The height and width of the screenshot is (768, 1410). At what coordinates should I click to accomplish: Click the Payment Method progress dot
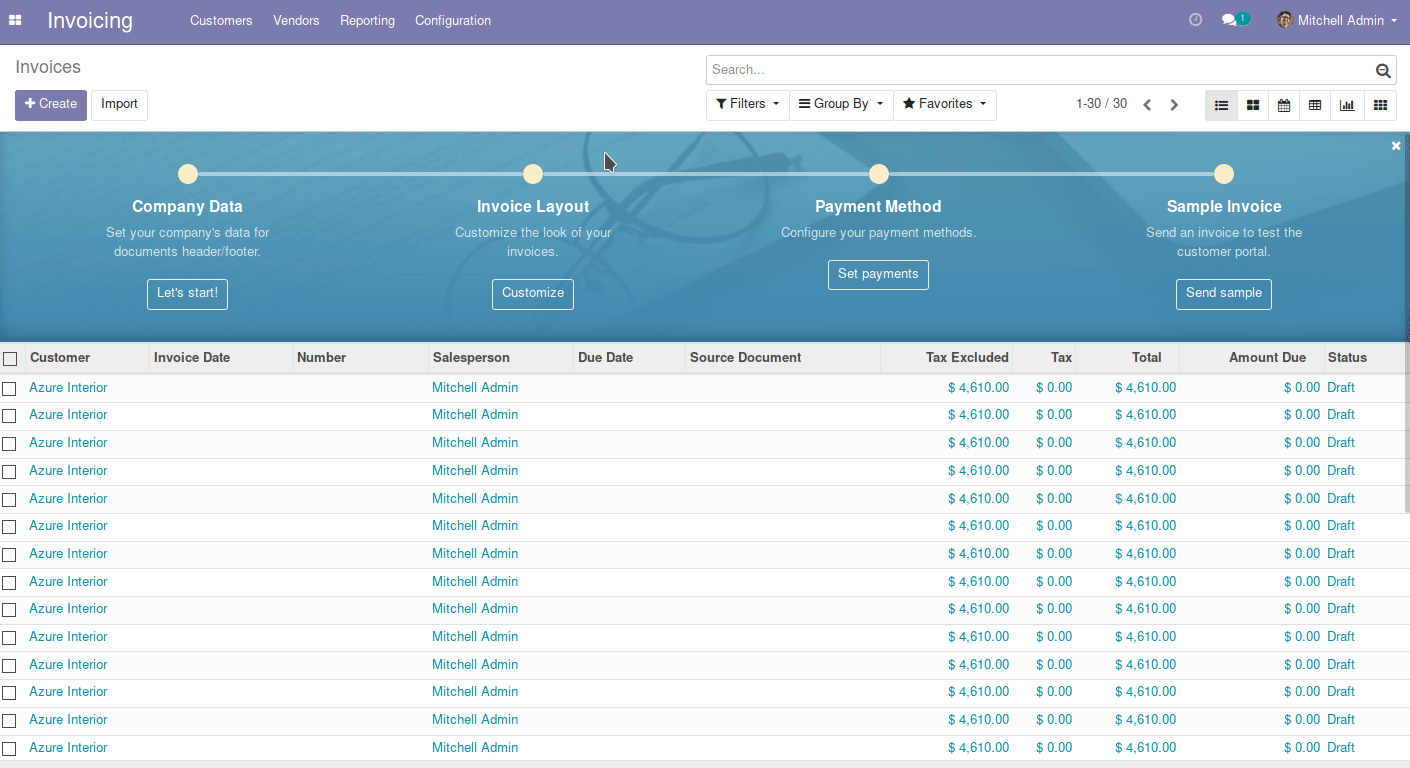[878, 173]
